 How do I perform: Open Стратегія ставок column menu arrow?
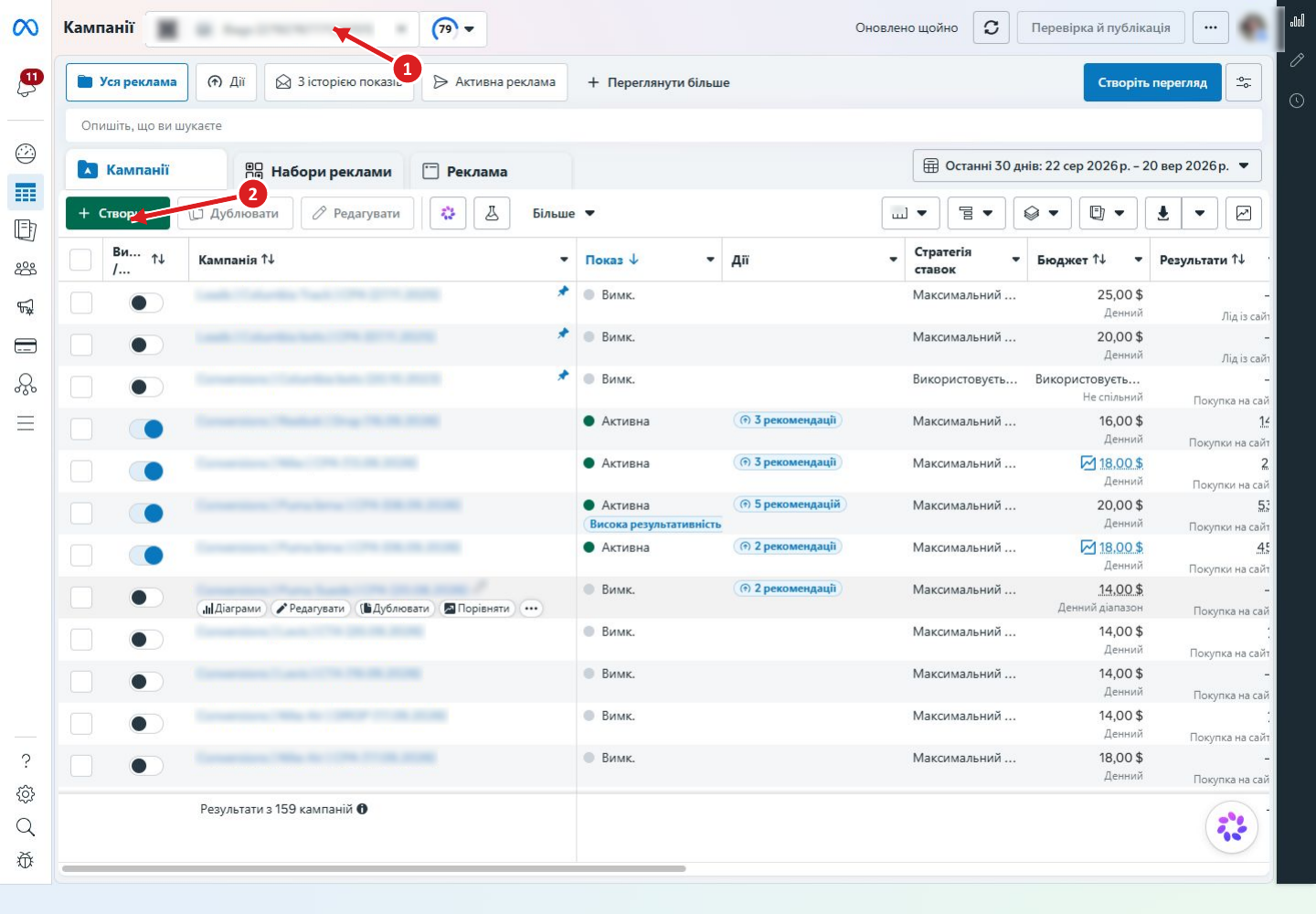click(x=1015, y=260)
